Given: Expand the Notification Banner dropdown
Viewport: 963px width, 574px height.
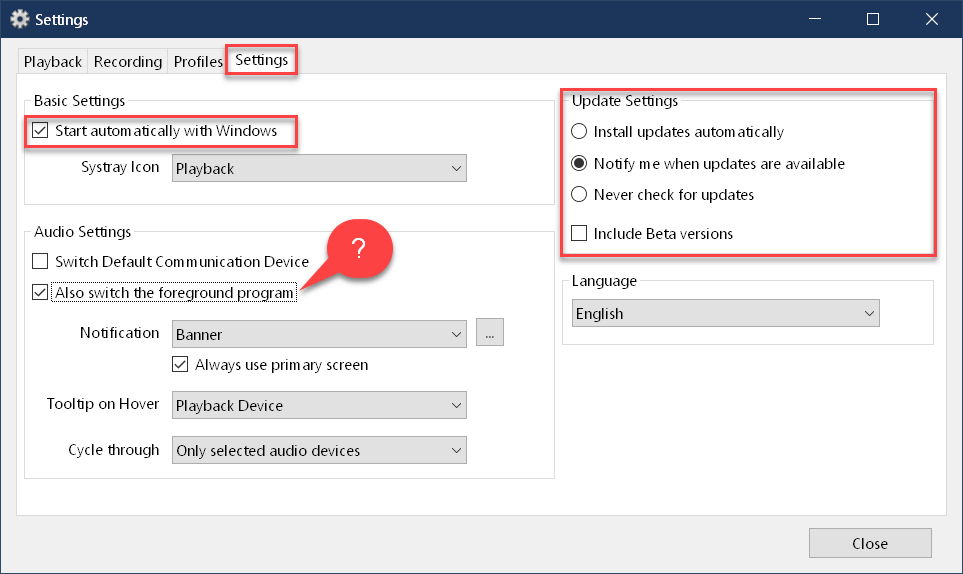Looking at the screenshot, I should point(319,334).
